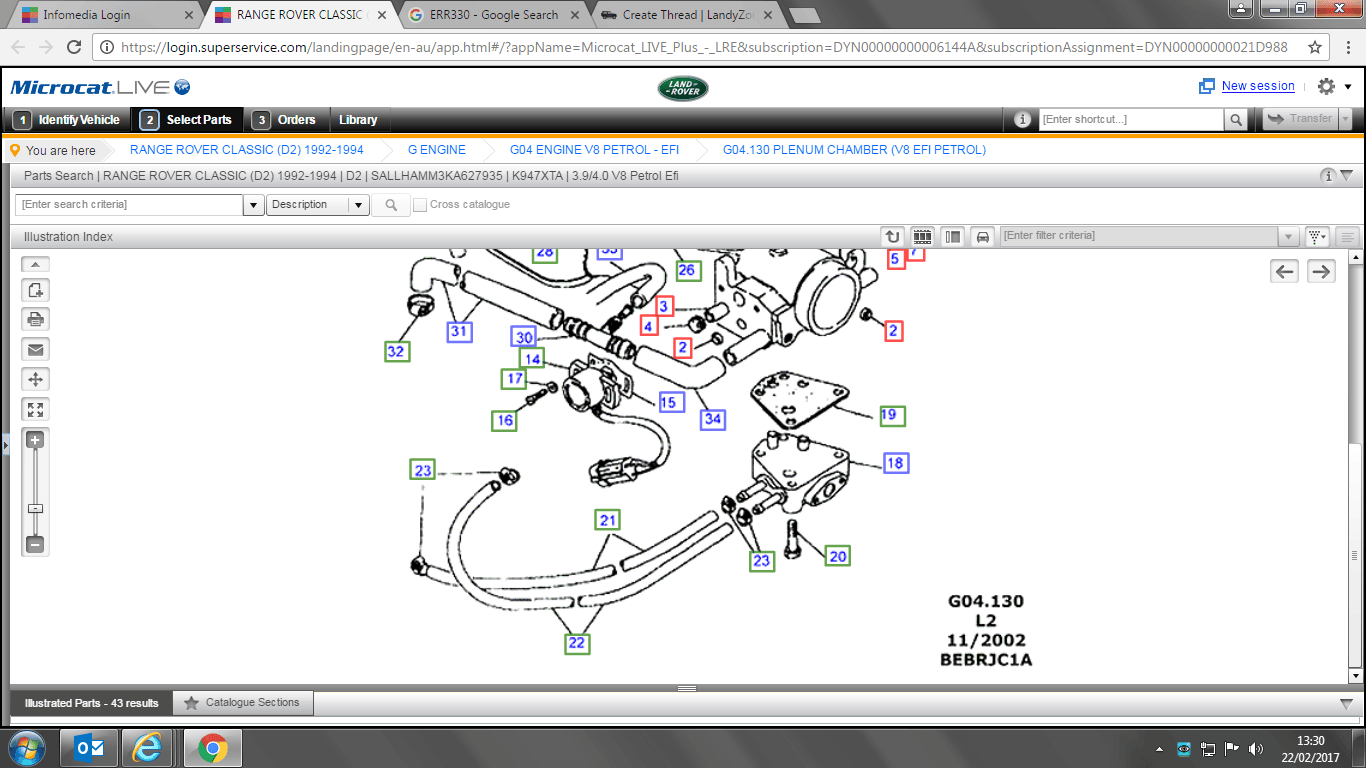Open the search criteria history dropdown

click(x=253, y=205)
